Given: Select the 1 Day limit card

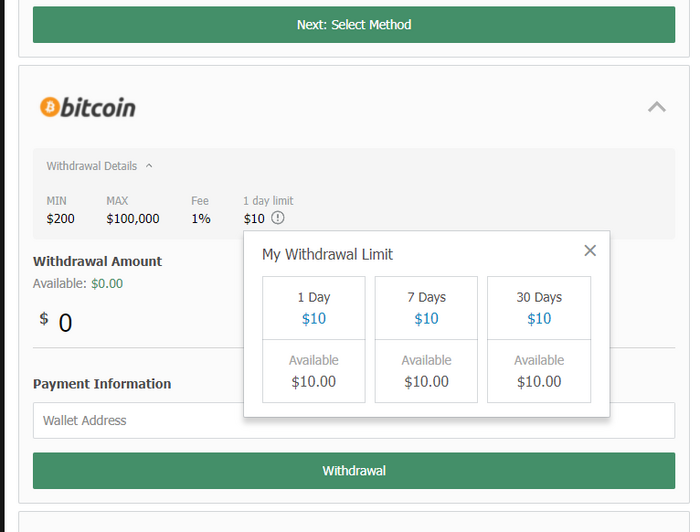Looking at the screenshot, I should pos(314,308).
